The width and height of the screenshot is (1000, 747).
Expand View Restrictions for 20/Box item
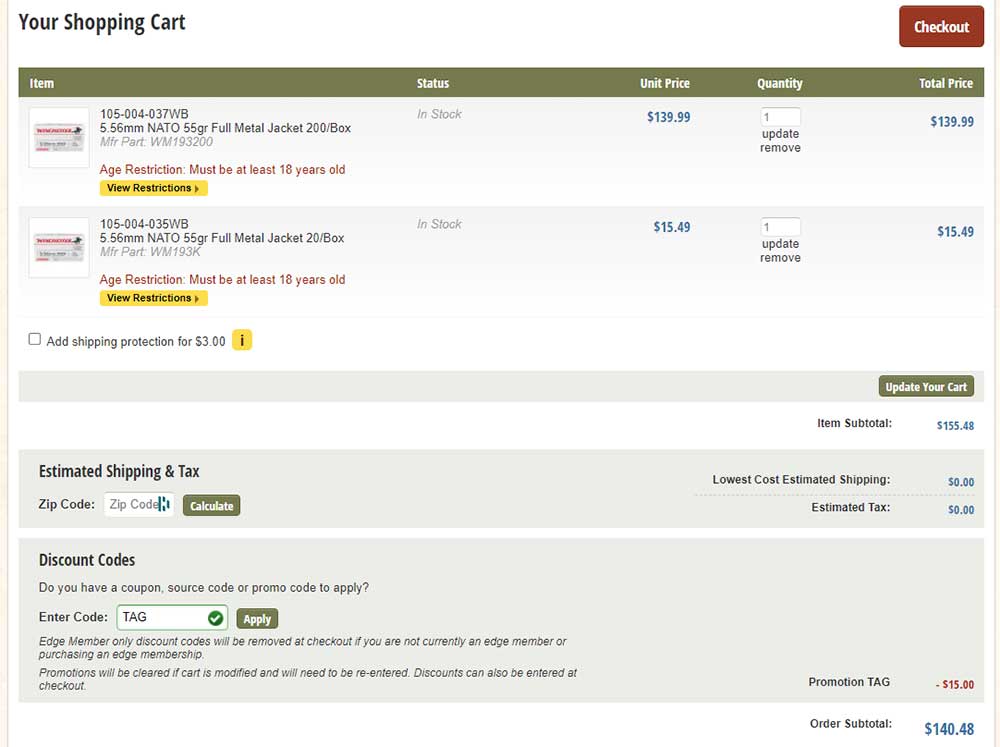click(x=153, y=298)
